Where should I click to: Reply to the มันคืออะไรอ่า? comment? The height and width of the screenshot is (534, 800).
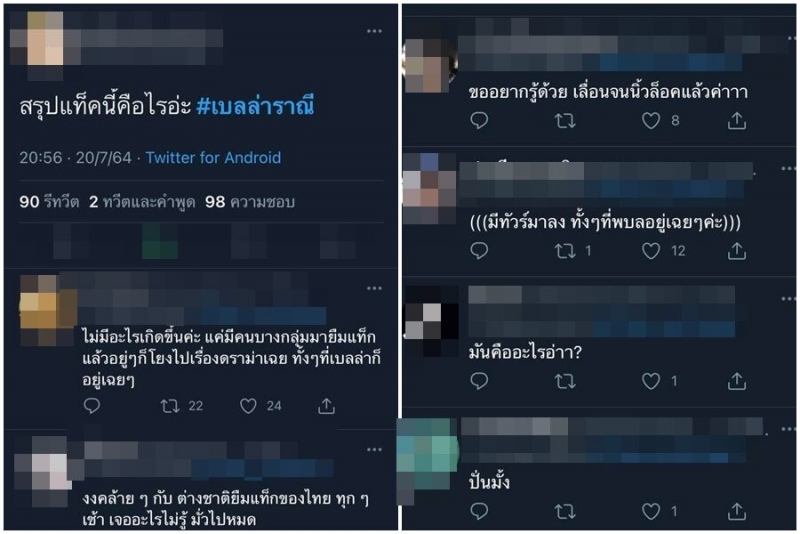(x=479, y=381)
